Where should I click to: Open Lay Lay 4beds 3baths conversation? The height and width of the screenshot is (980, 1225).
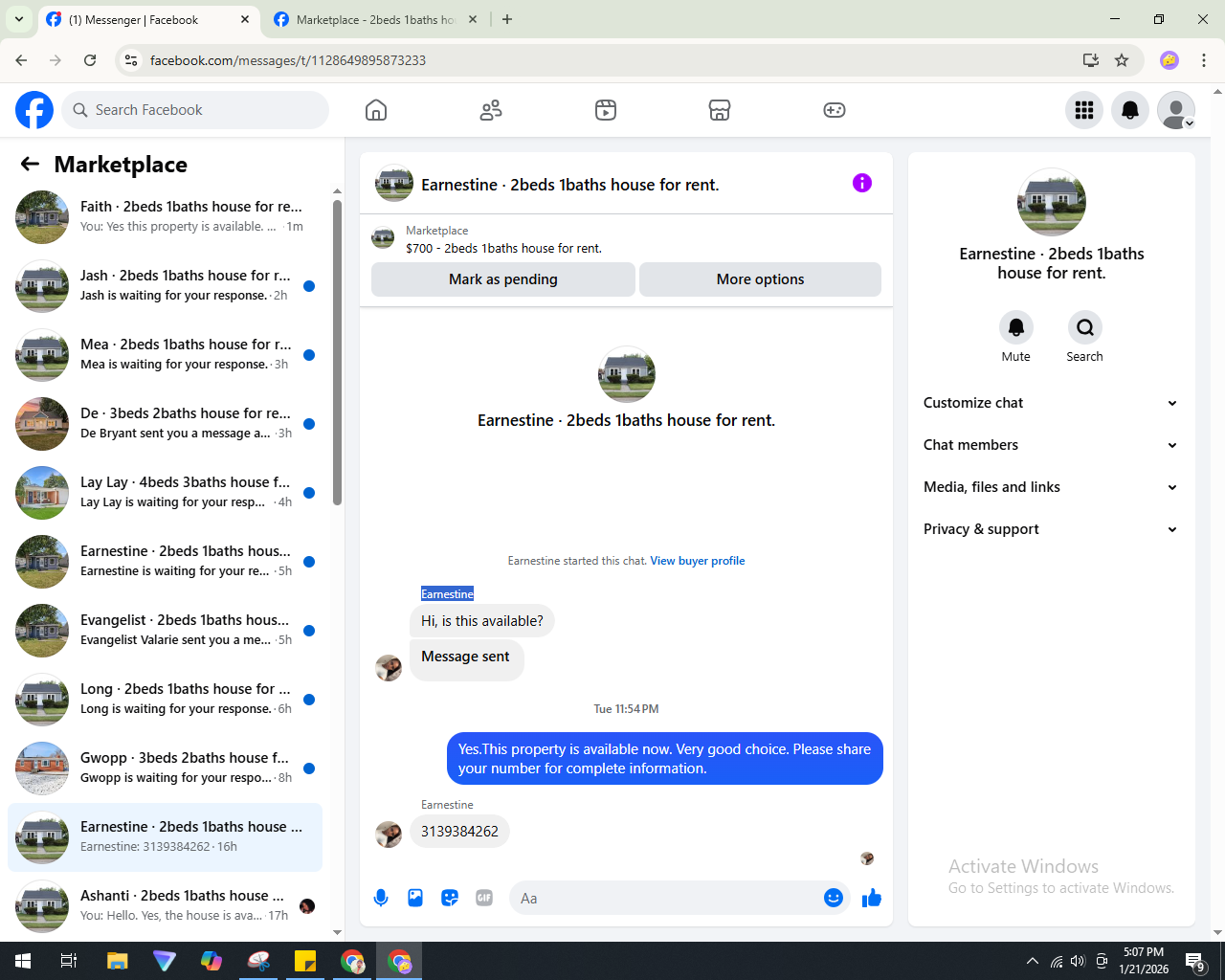(165, 493)
